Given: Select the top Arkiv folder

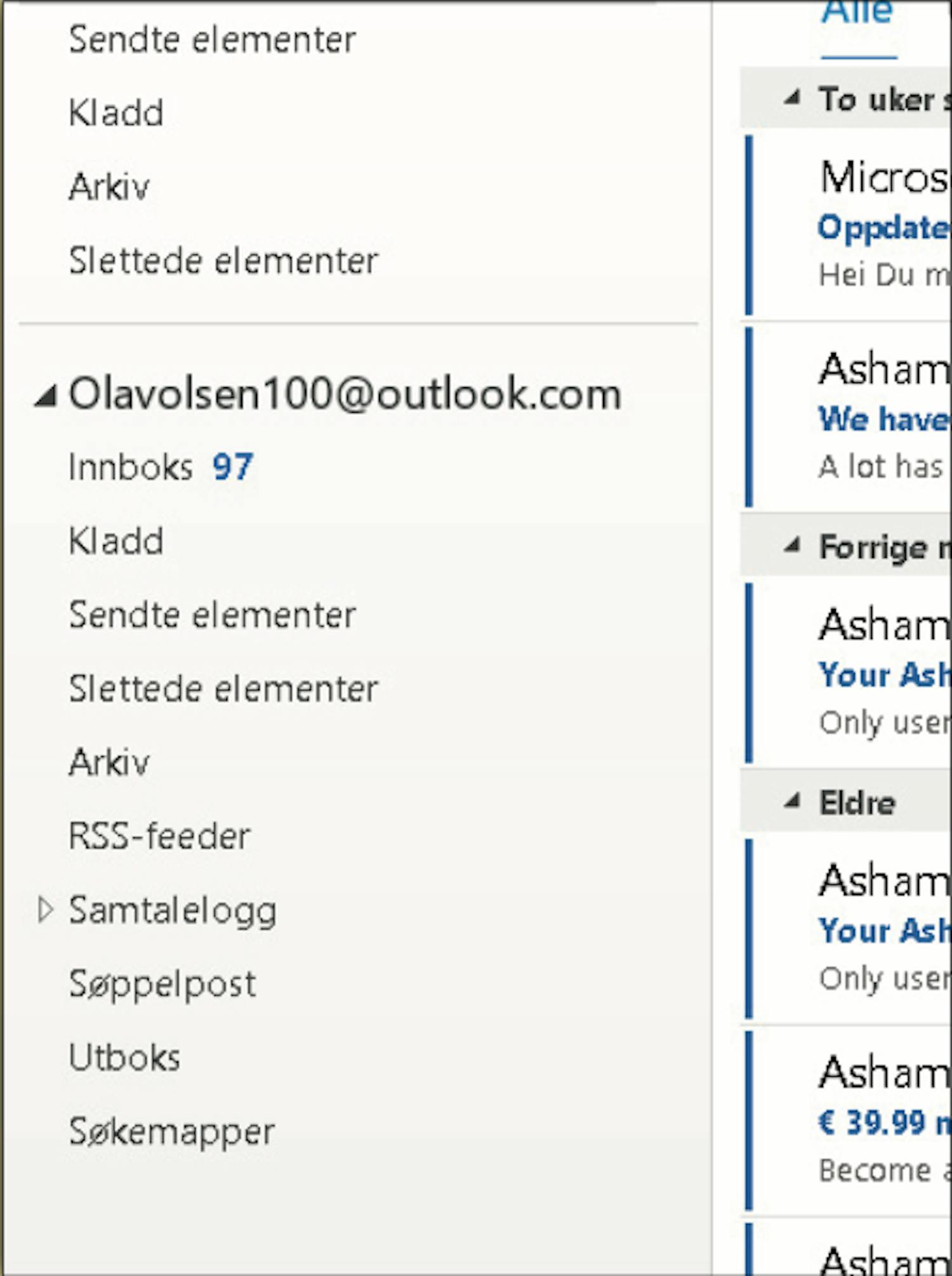Looking at the screenshot, I should click(x=109, y=187).
